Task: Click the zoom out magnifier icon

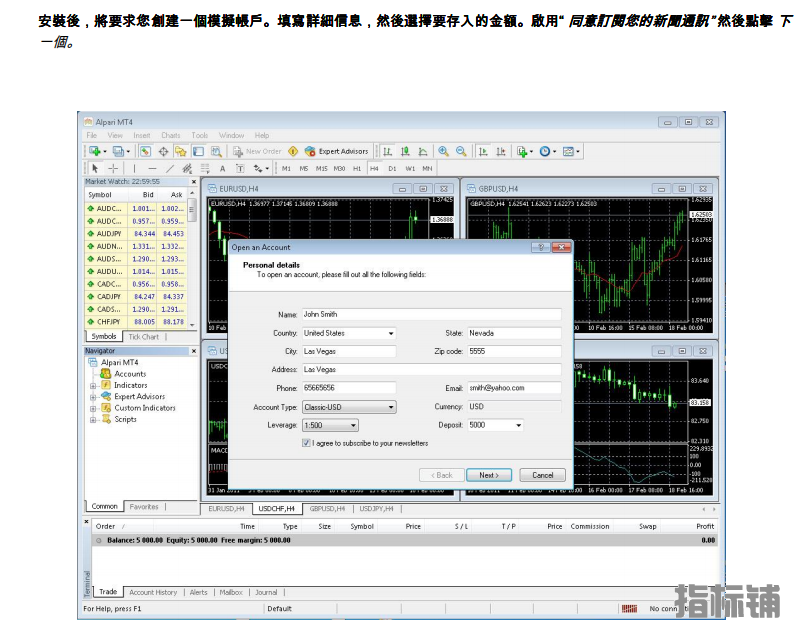Action: coord(461,152)
